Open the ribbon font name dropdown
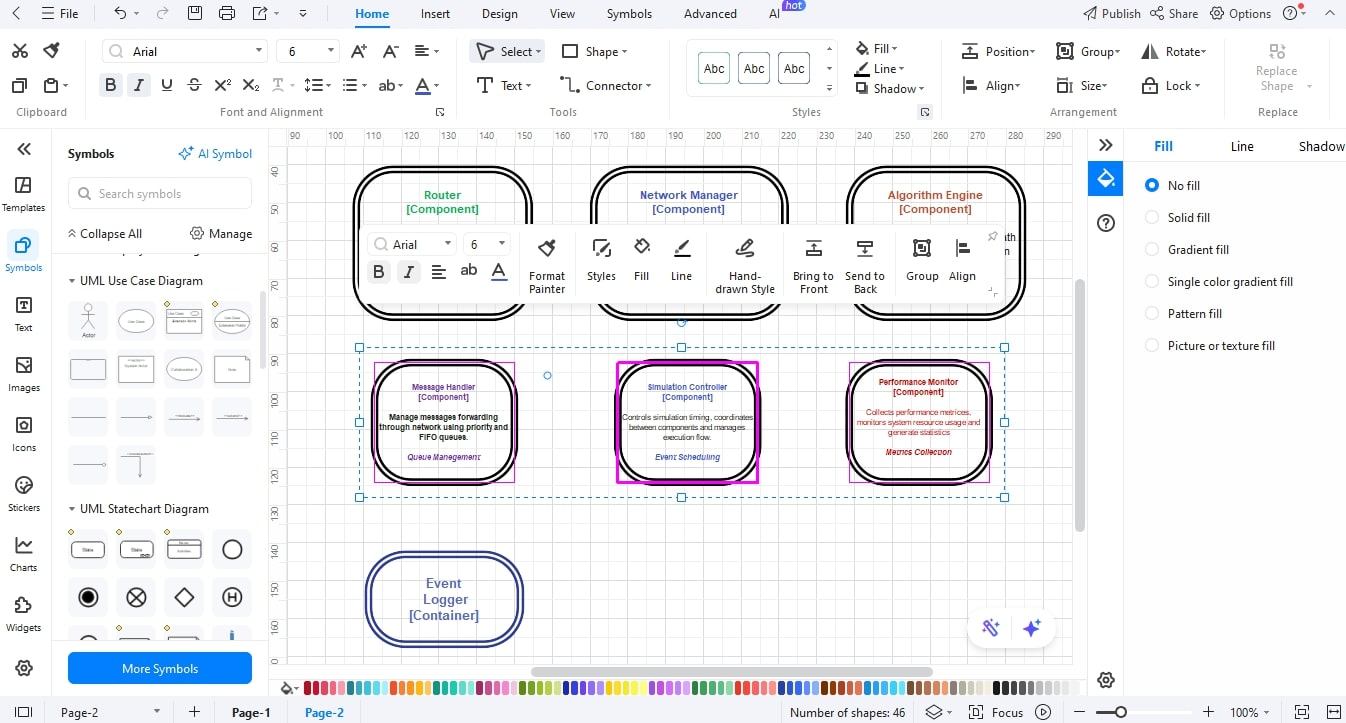 pos(259,51)
